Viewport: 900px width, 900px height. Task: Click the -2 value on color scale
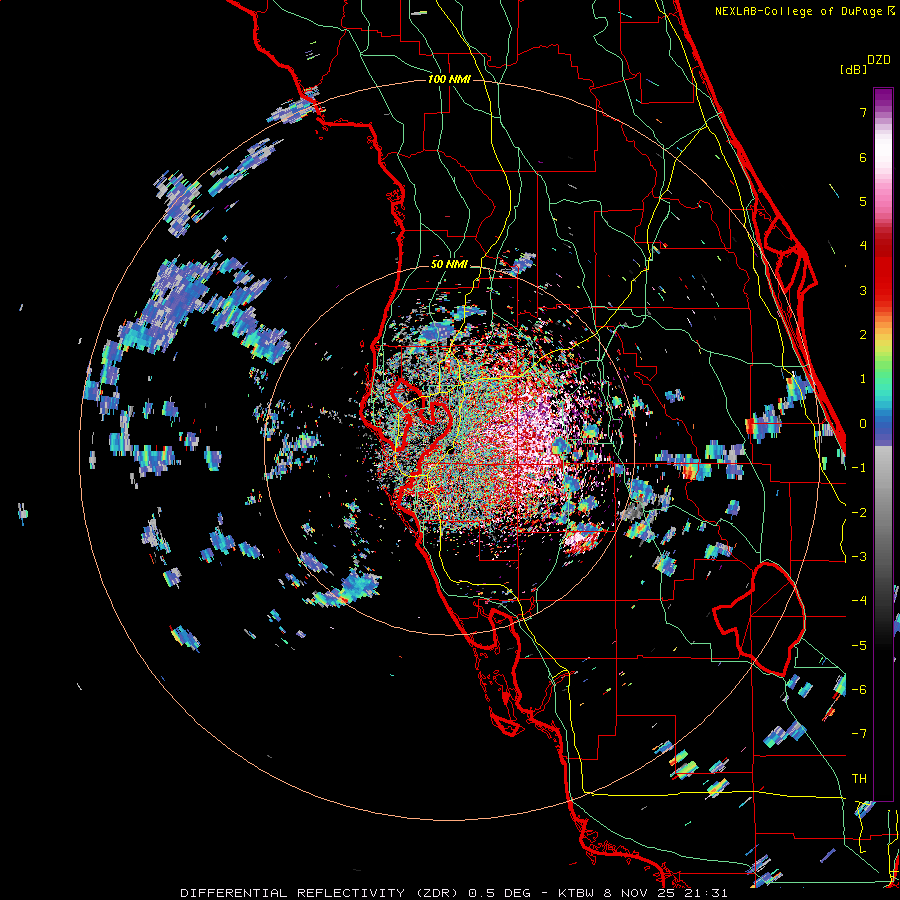859,513
